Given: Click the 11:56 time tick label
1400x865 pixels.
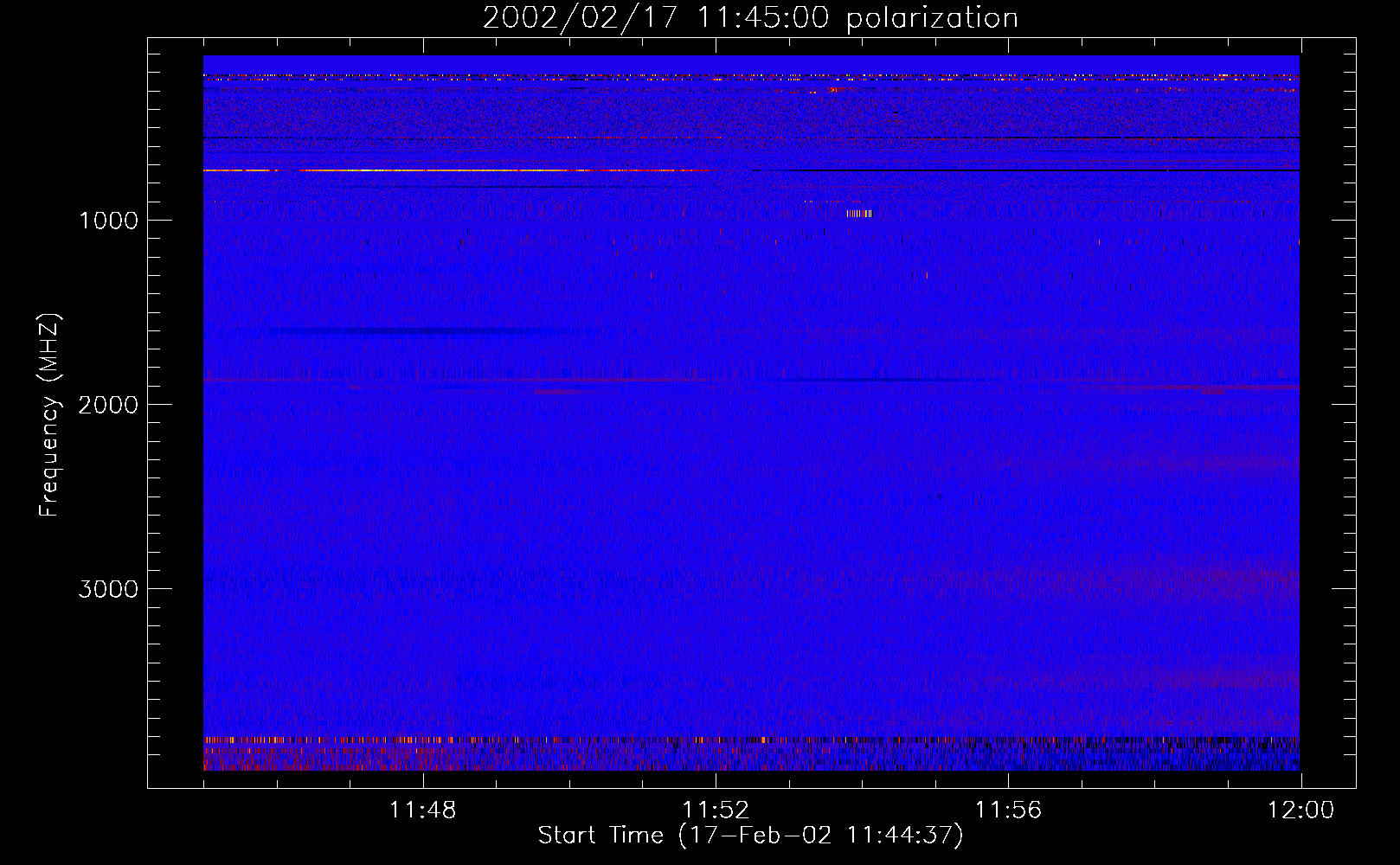Looking at the screenshot, I should point(1008,811).
